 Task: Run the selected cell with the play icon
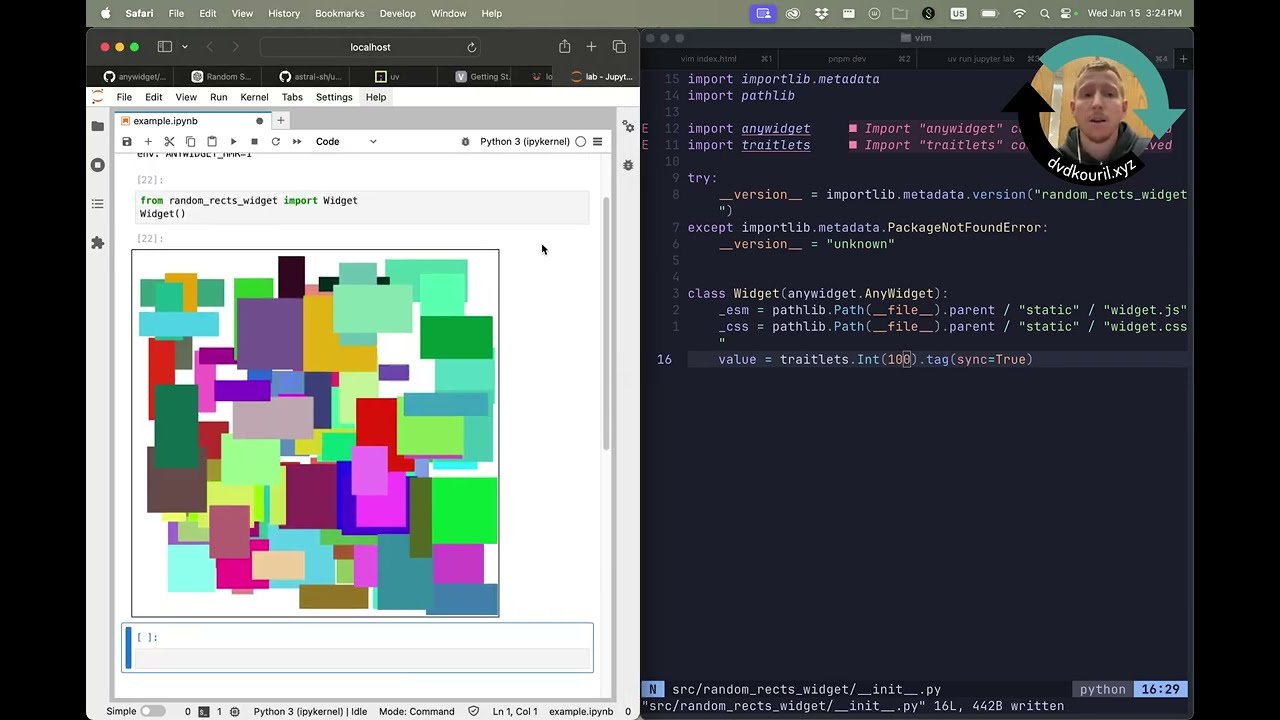pos(233,142)
